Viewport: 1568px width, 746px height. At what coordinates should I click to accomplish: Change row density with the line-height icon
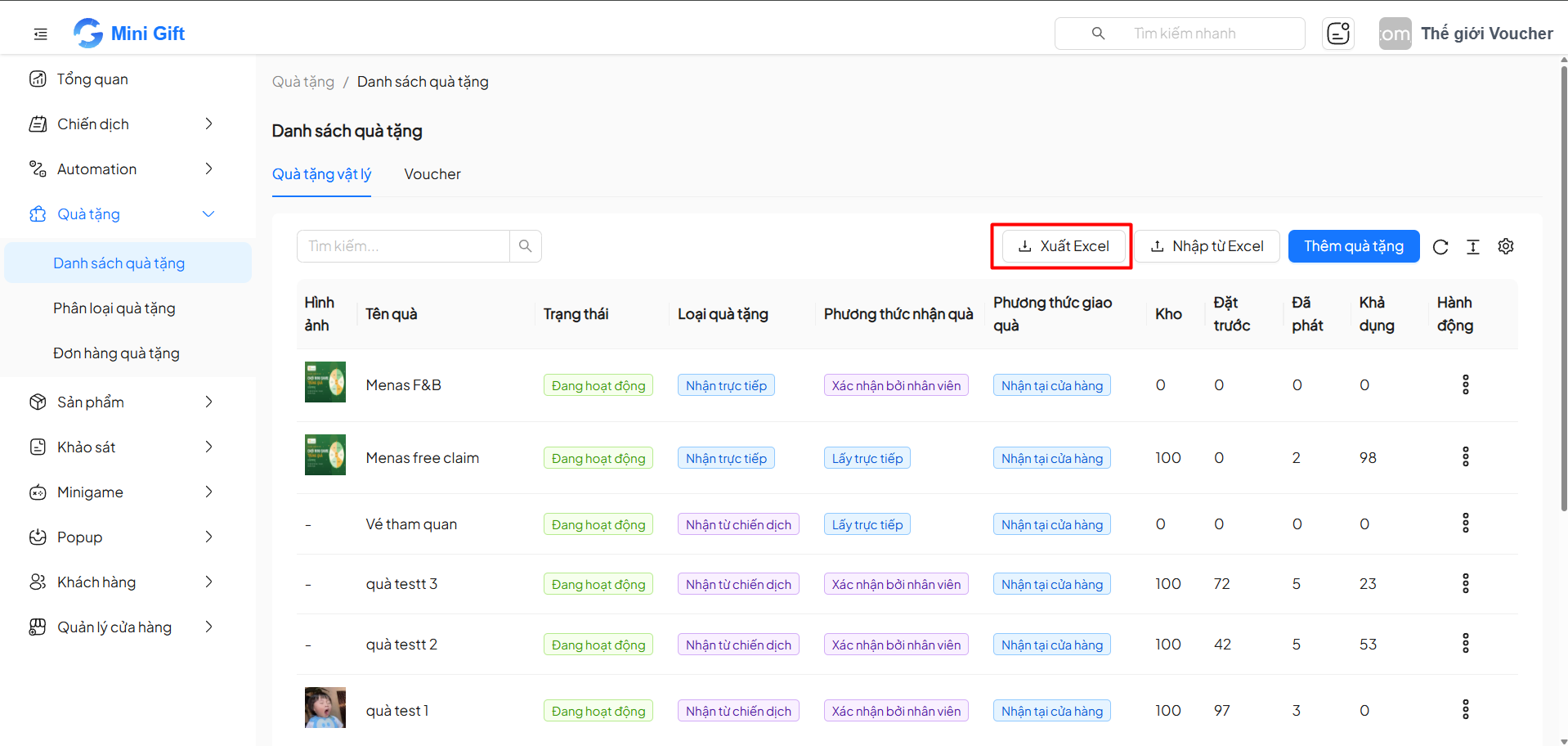pyautogui.click(x=1473, y=247)
